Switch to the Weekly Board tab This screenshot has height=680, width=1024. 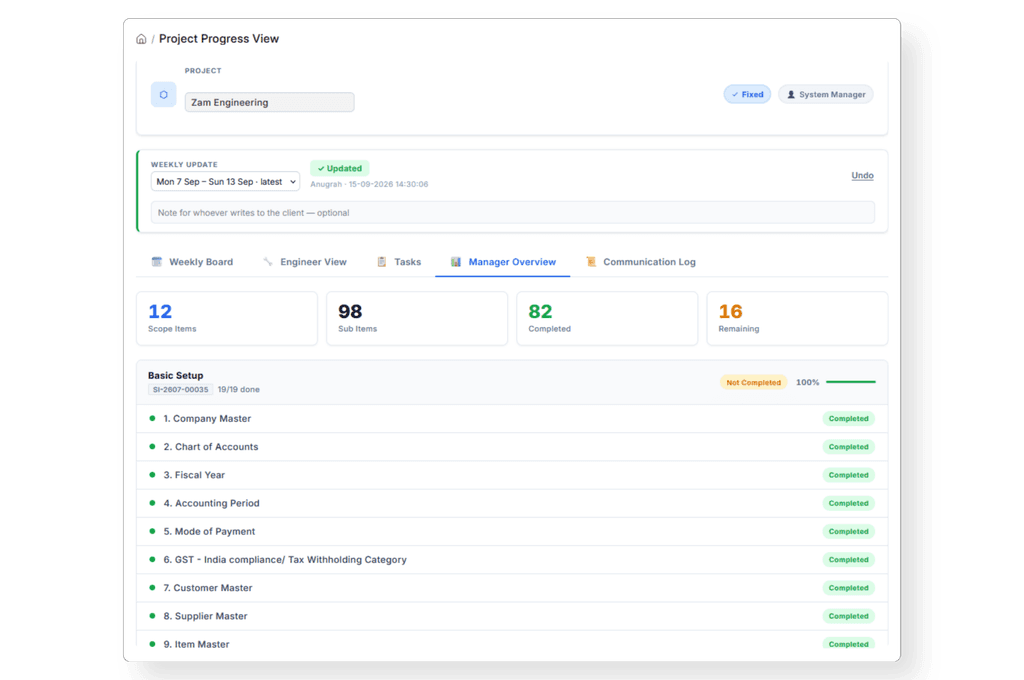(x=192, y=262)
